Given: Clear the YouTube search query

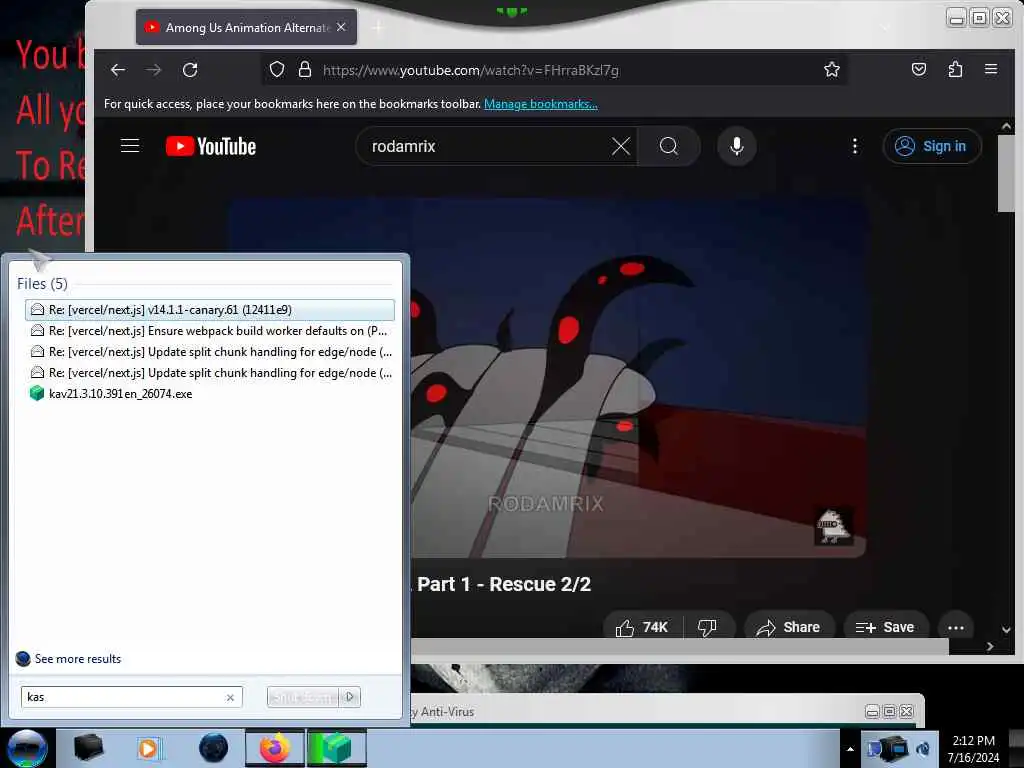Looking at the screenshot, I should coord(621,146).
